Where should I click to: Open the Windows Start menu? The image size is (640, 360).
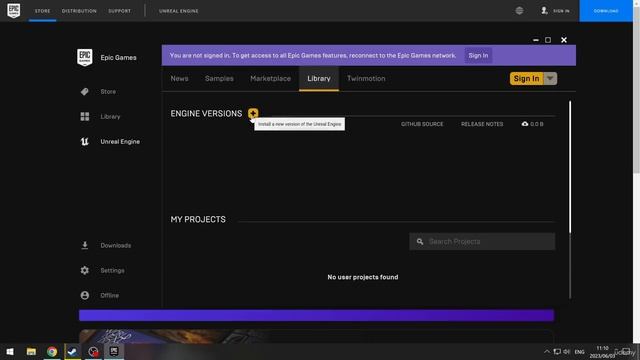pos(10,351)
